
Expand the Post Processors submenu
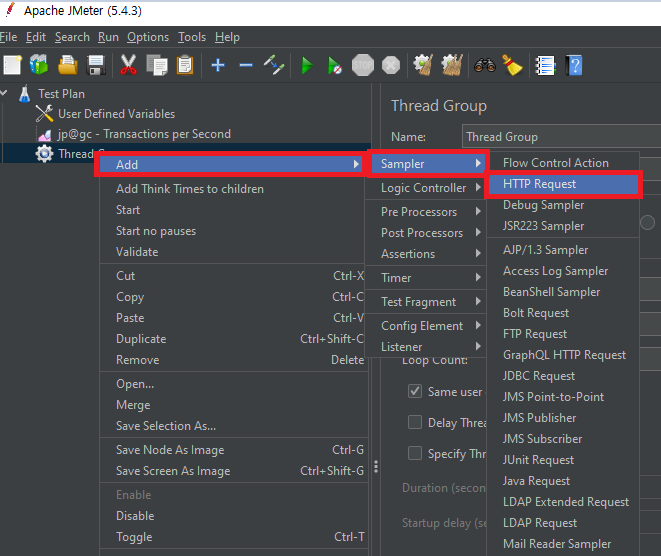(426, 233)
